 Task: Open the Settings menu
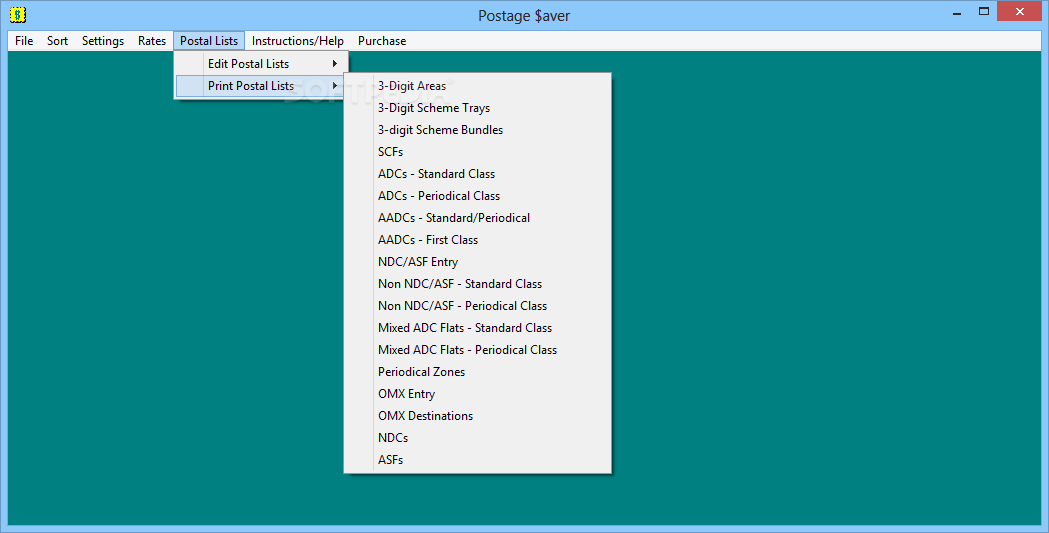coord(103,41)
